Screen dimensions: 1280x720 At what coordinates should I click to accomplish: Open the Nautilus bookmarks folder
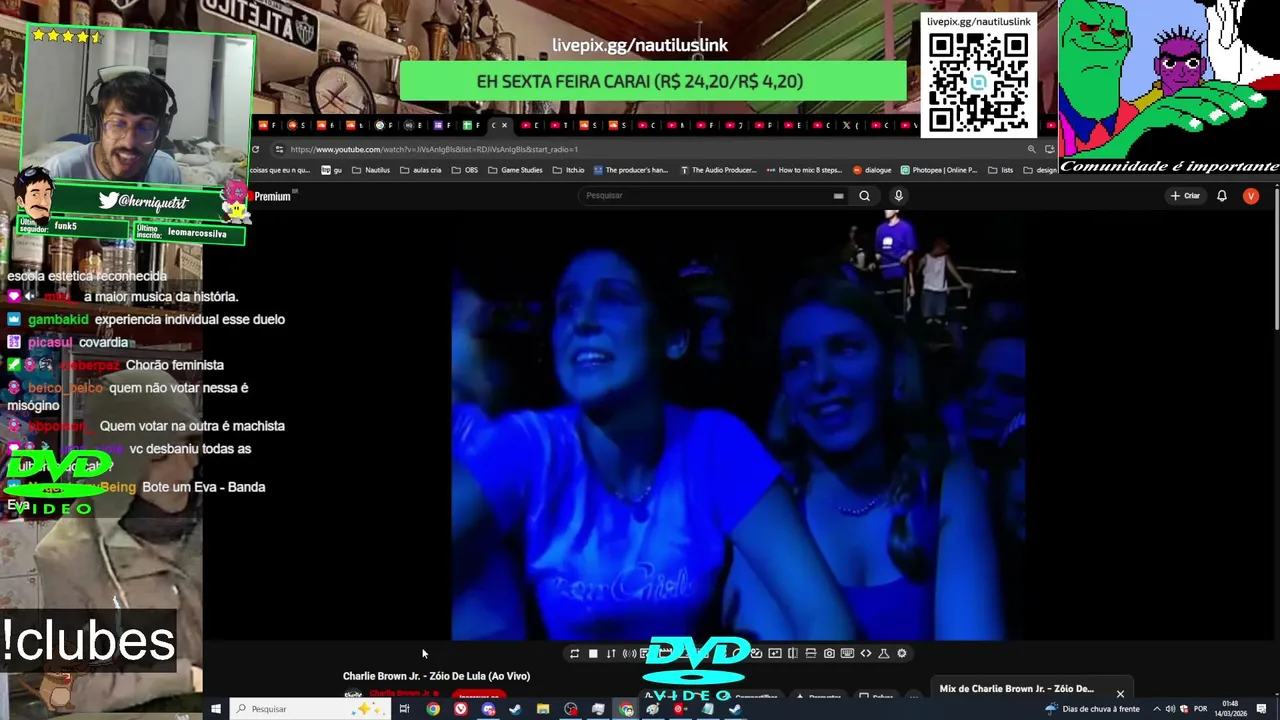[x=370, y=170]
